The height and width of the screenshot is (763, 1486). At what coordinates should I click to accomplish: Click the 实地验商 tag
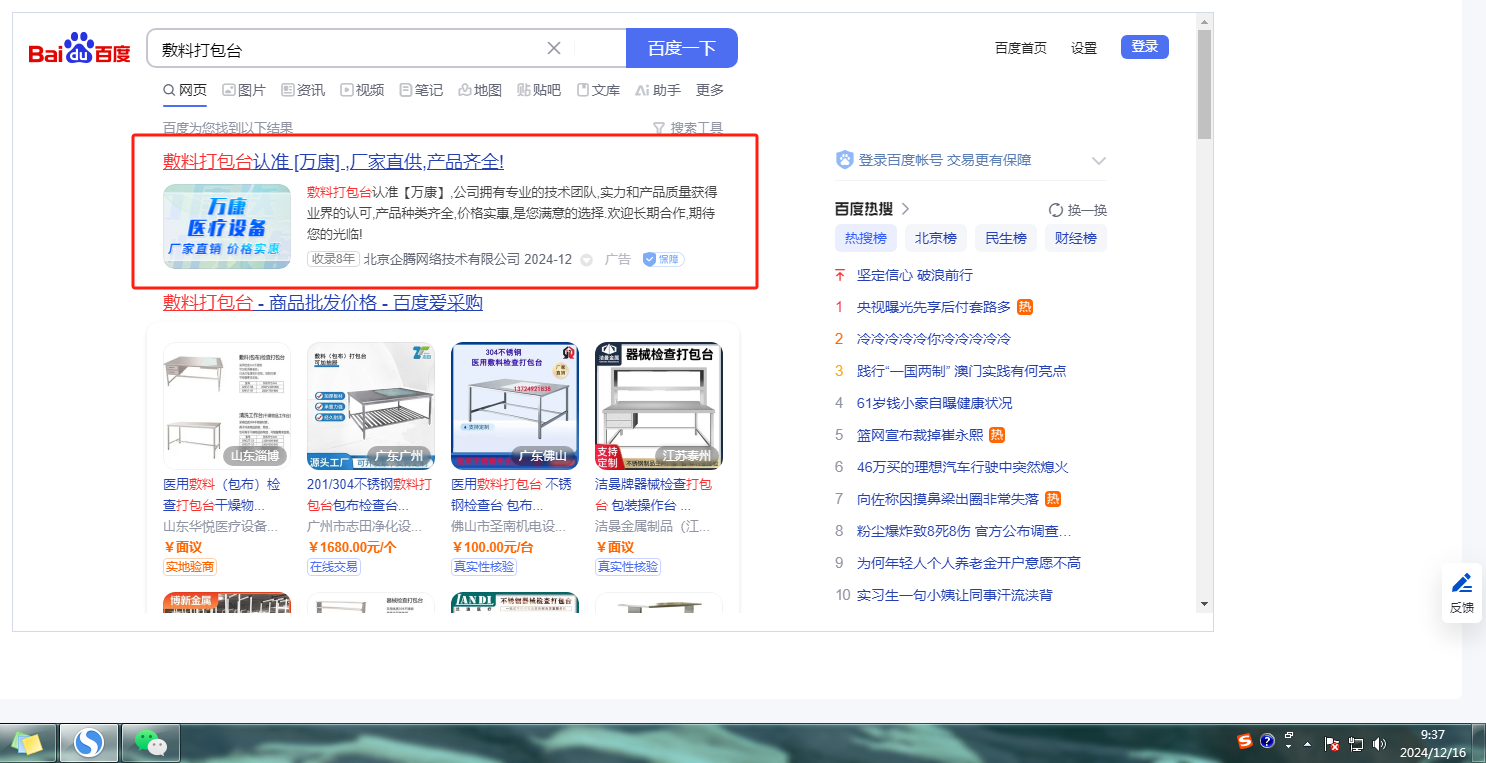pos(190,567)
